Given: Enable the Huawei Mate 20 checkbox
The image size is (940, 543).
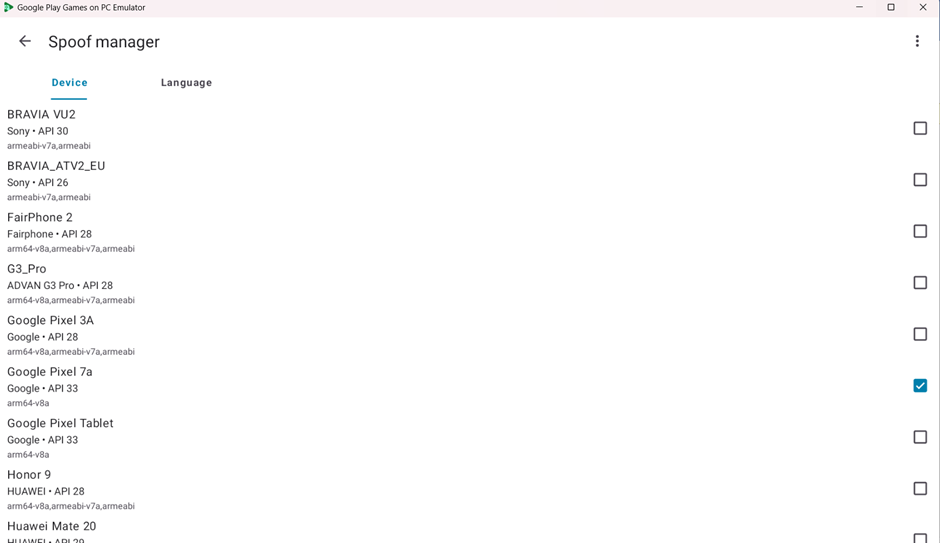Looking at the screenshot, I should (920, 538).
